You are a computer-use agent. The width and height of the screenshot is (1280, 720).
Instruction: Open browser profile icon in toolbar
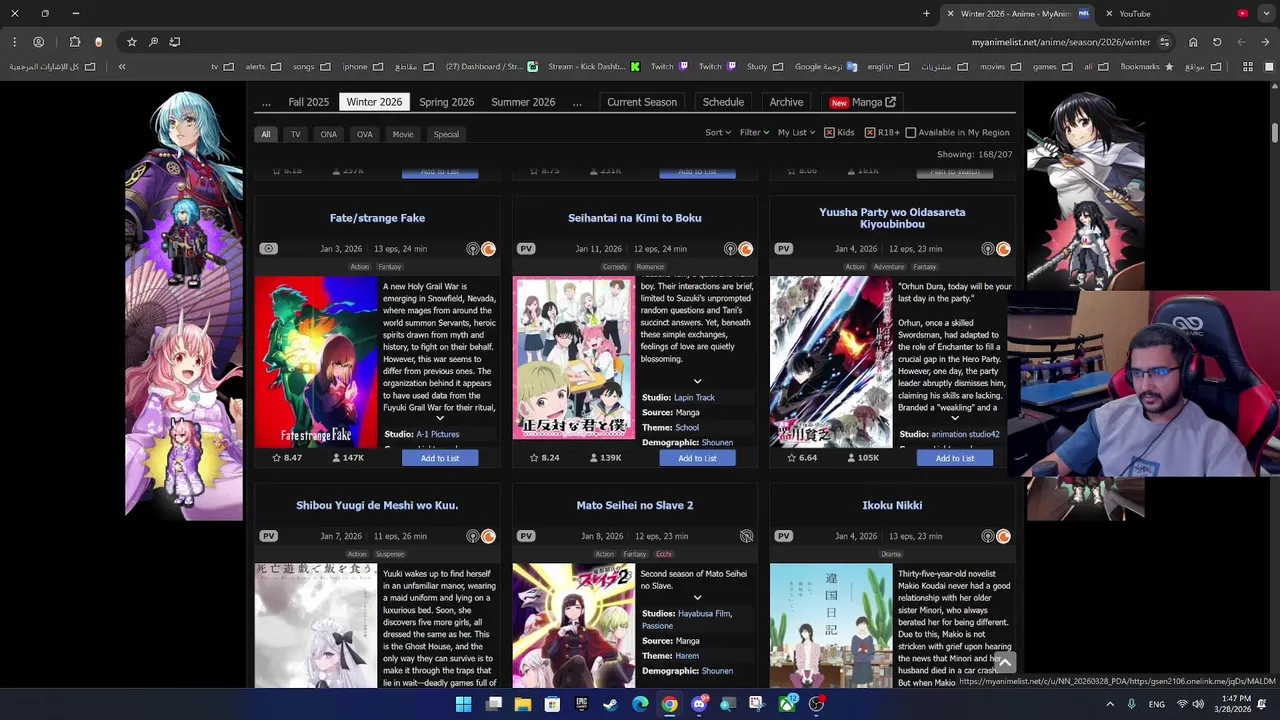point(38,42)
